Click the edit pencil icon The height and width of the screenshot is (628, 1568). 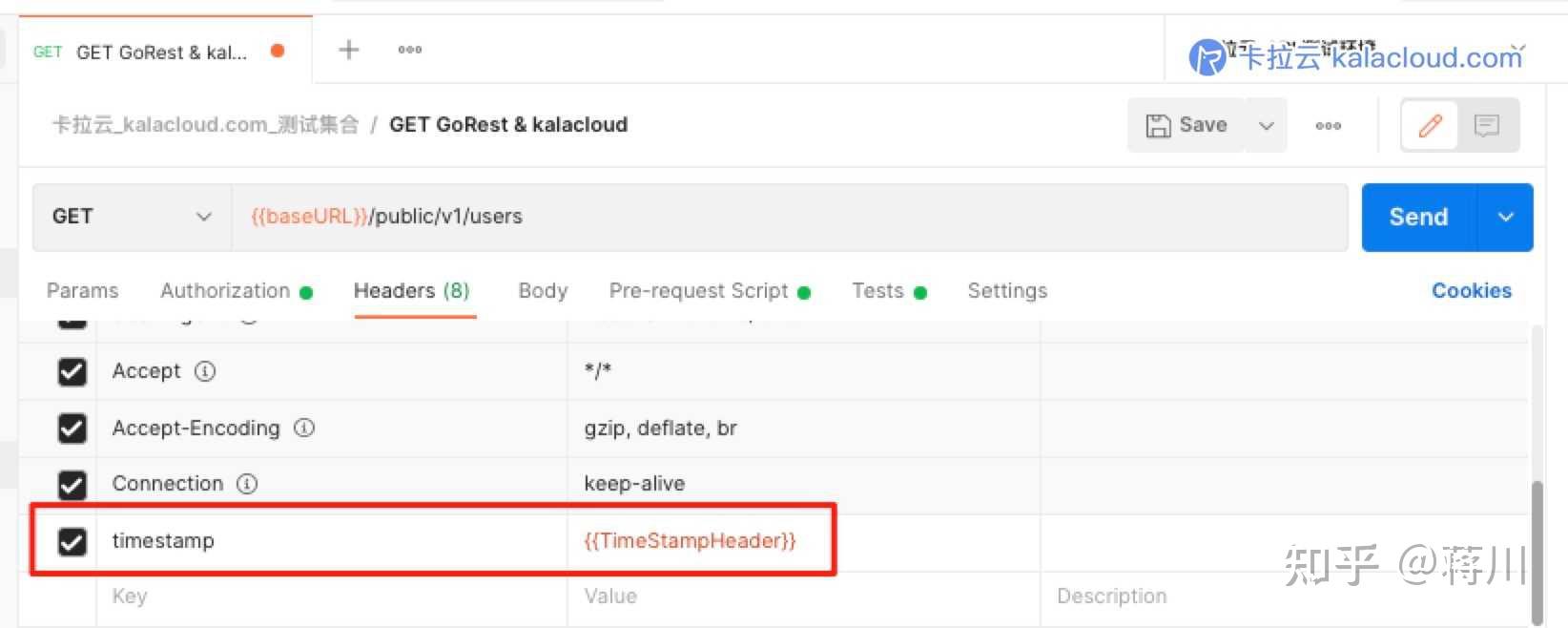pyautogui.click(x=1430, y=125)
